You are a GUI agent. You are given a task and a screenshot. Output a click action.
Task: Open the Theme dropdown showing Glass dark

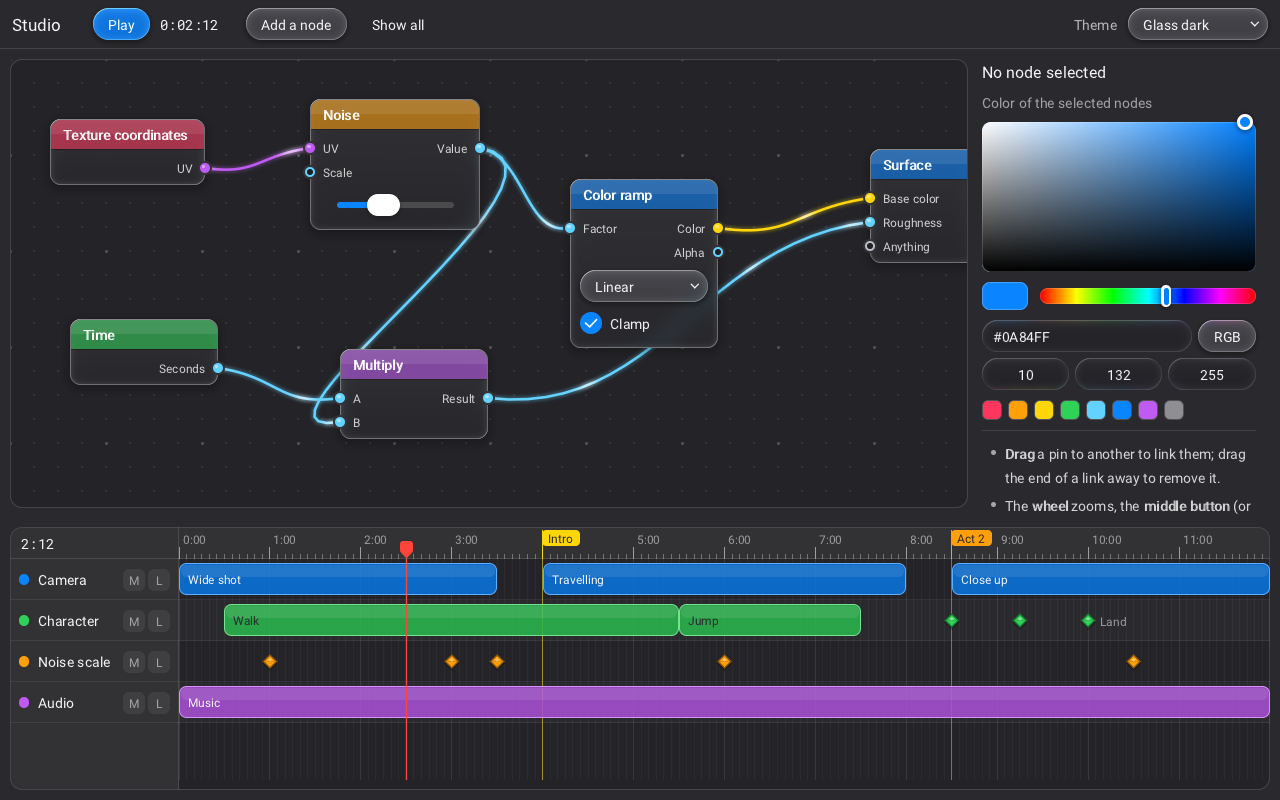click(1198, 25)
